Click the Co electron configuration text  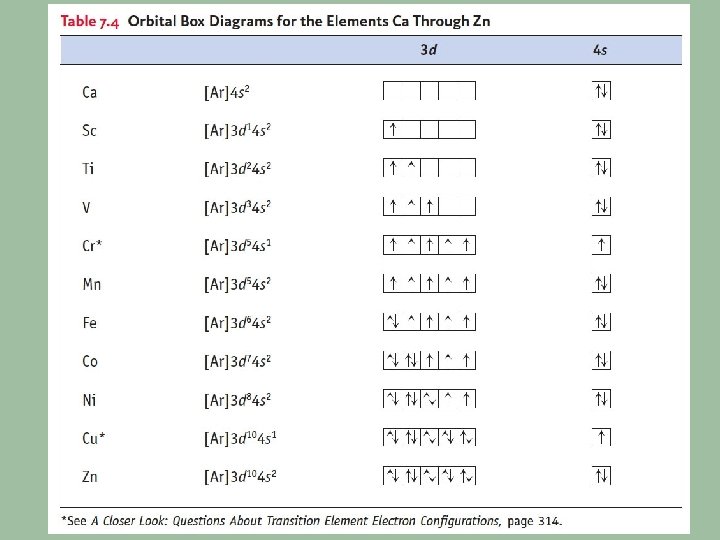coord(238,362)
